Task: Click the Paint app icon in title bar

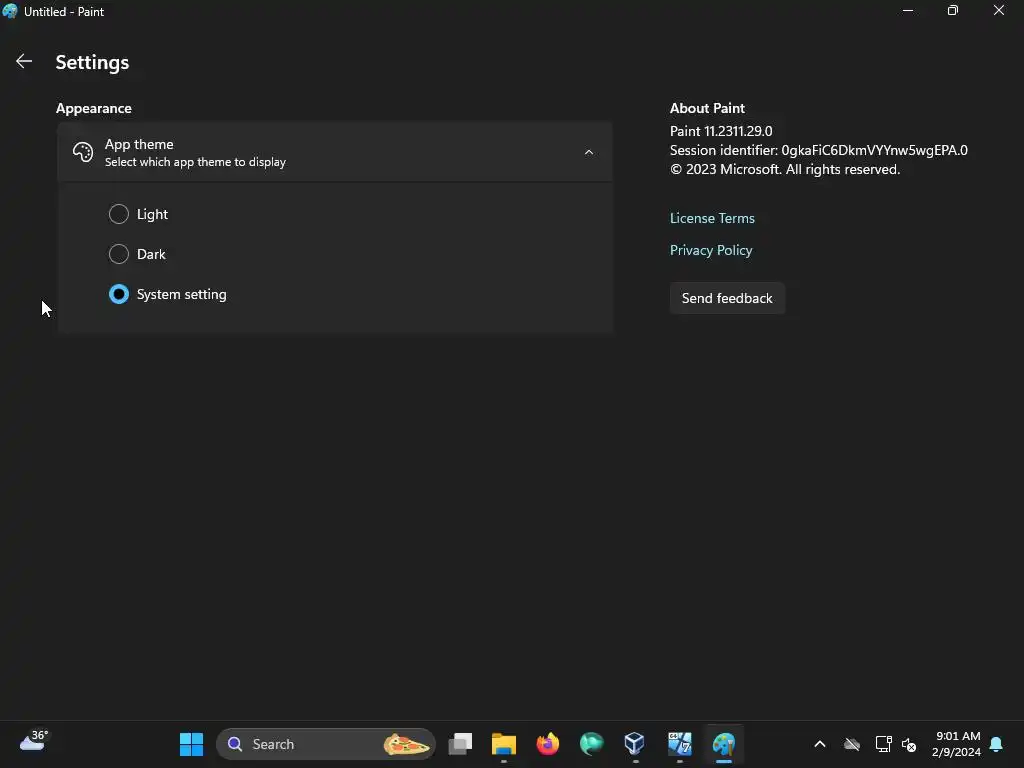Action: 10,11
